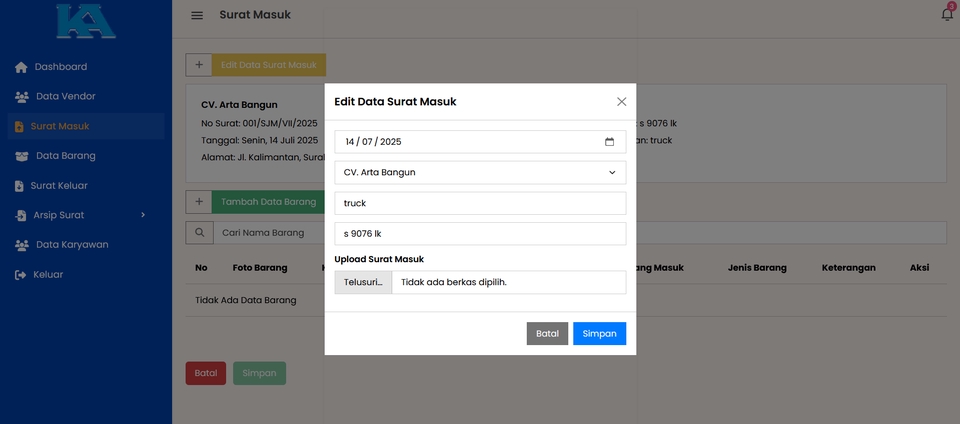Open the CV. Arta Bangun vendor dropdown
Image resolution: width=960 pixels, height=424 pixels.
(480, 173)
